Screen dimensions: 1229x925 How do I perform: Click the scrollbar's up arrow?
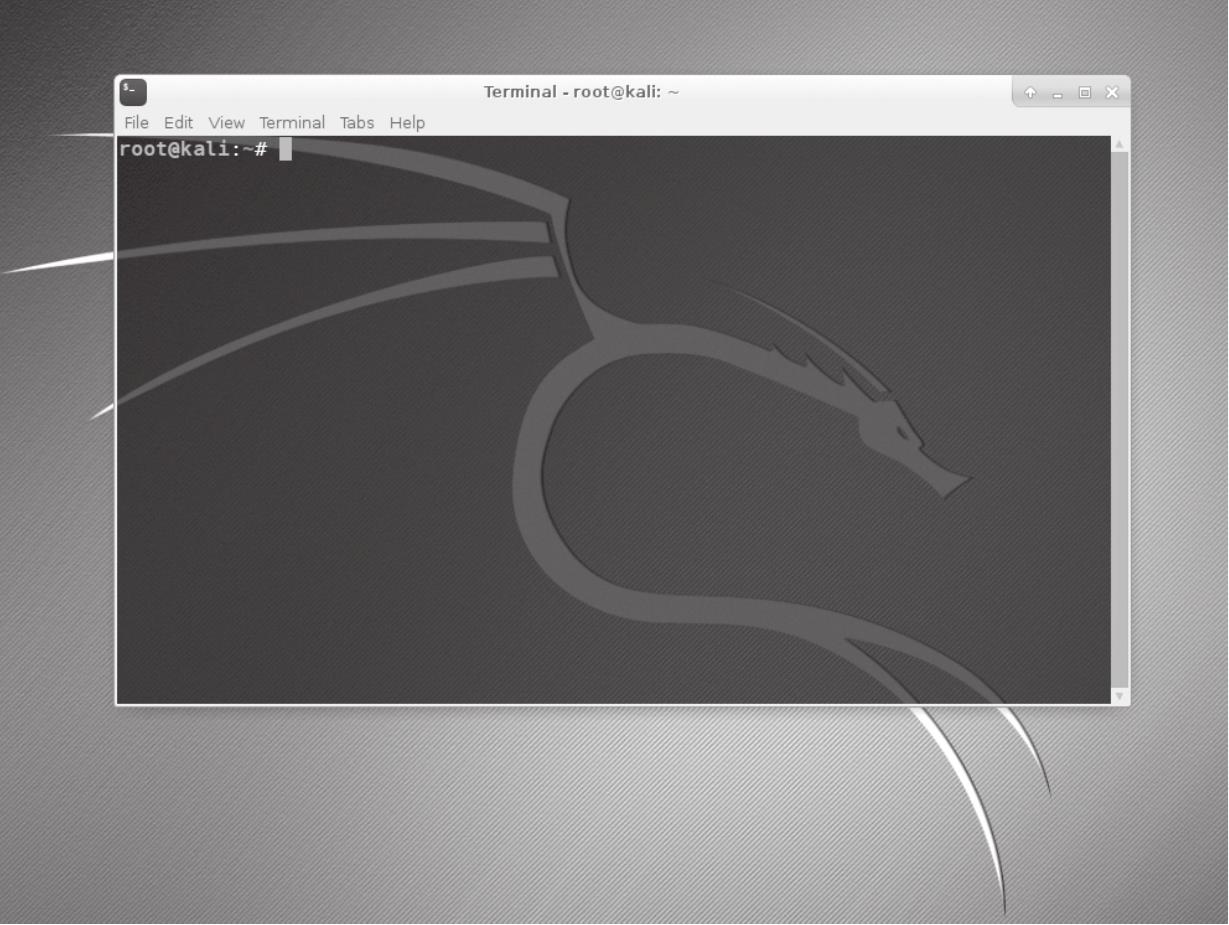pyautogui.click(x=1119, y=145)
